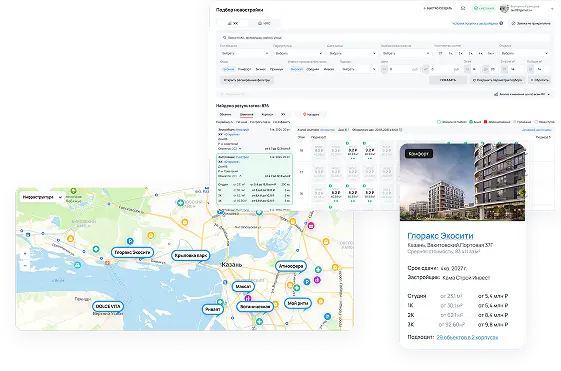This screenshot has height=371, width=561.
Task: Click the Показать button
Action: [x=448, y=80]
